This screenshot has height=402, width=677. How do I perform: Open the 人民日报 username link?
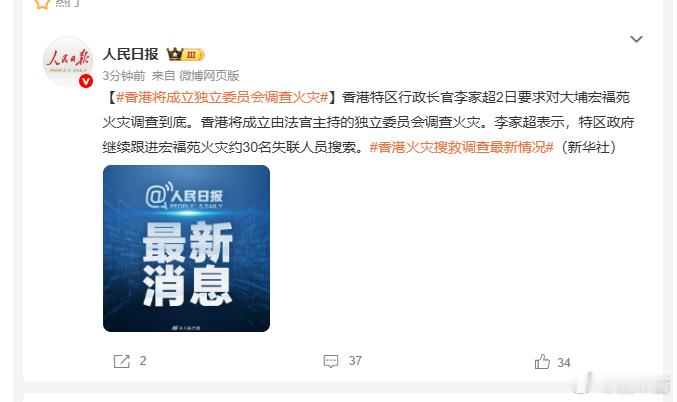131,54
